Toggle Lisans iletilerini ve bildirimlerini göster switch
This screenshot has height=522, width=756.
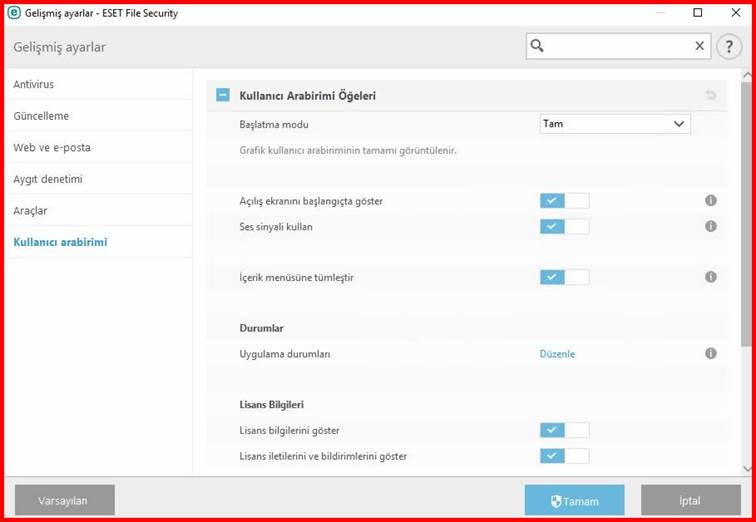coord(565,456)
